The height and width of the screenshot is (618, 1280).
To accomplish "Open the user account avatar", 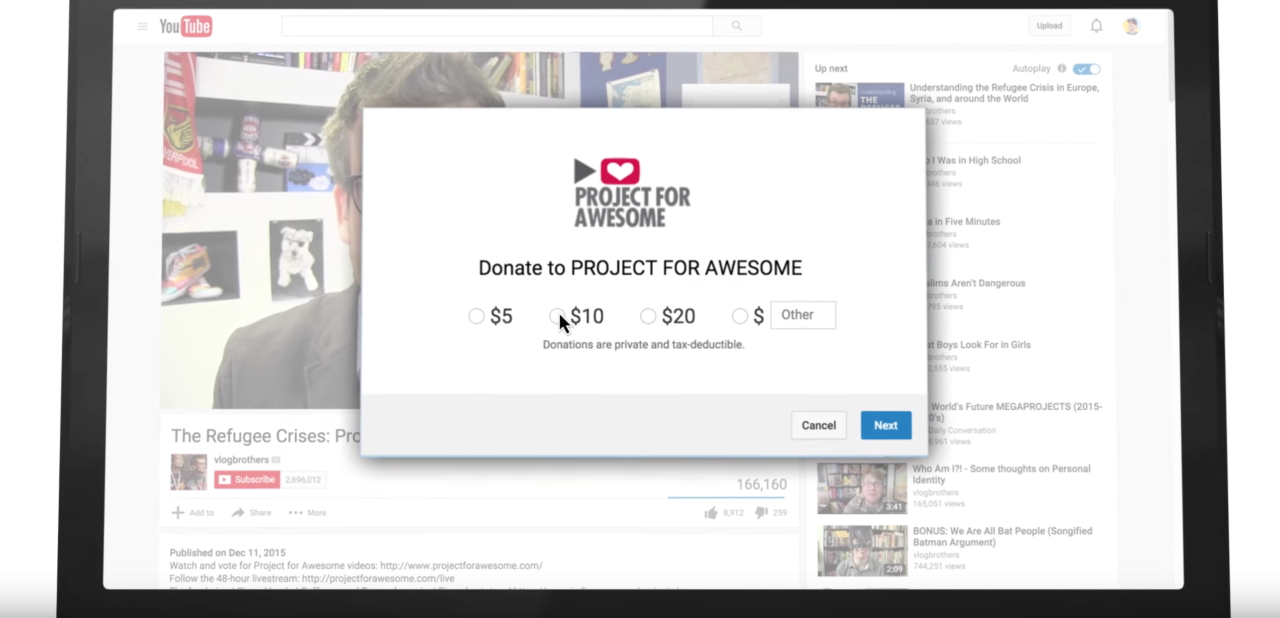I will pyautogui.click(x=1131, y=26).
